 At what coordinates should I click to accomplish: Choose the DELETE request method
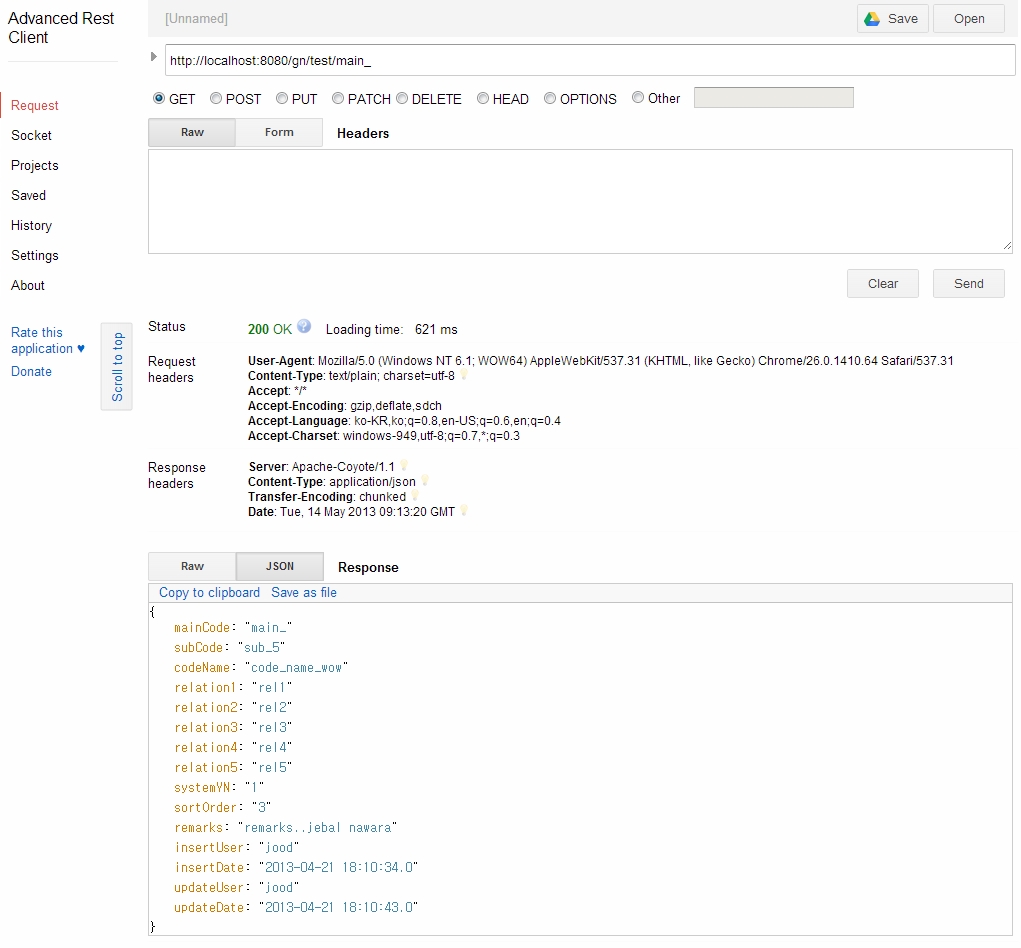click(402, 99)
